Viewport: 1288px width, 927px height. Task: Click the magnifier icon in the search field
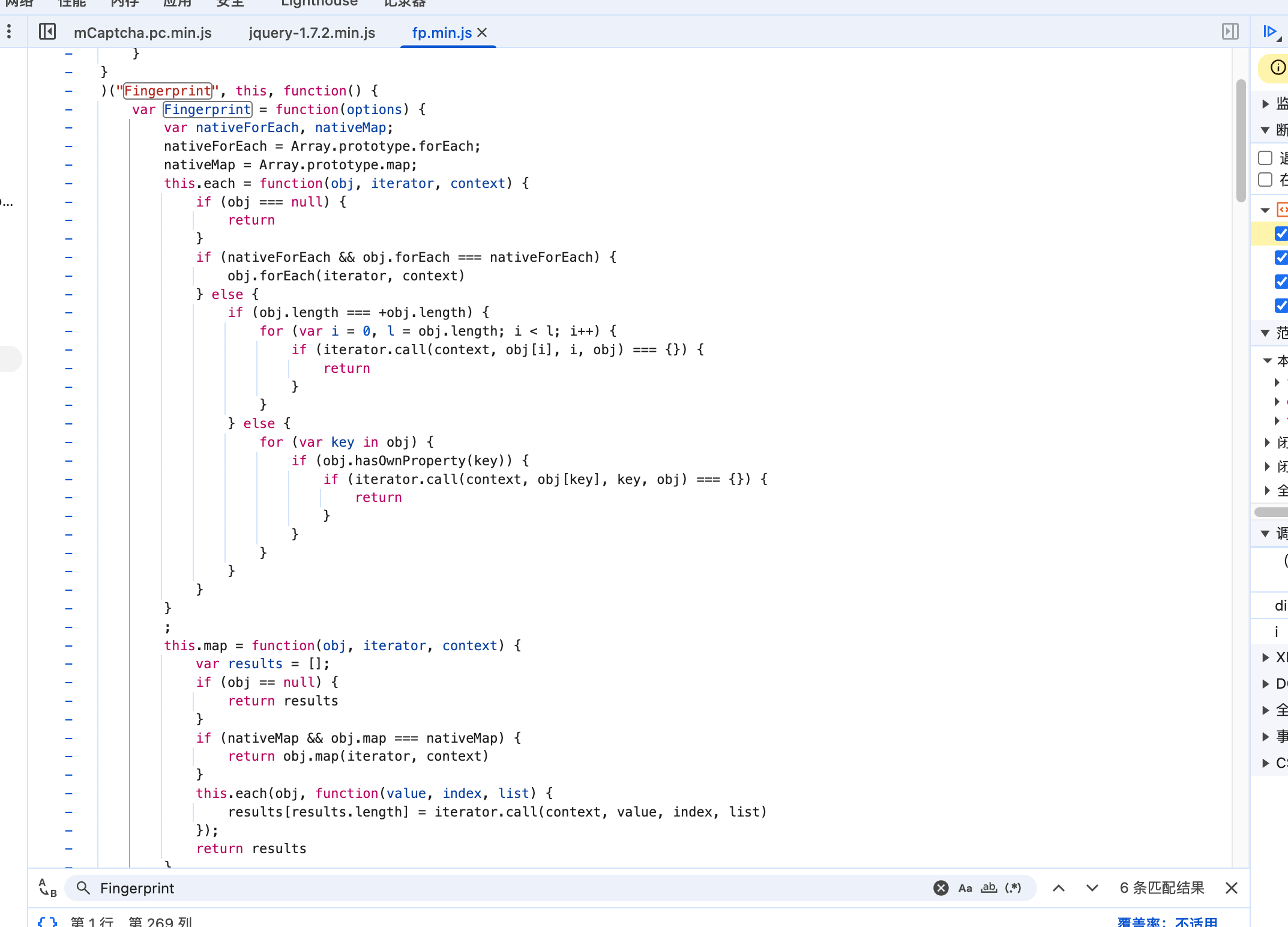(83, 888)
